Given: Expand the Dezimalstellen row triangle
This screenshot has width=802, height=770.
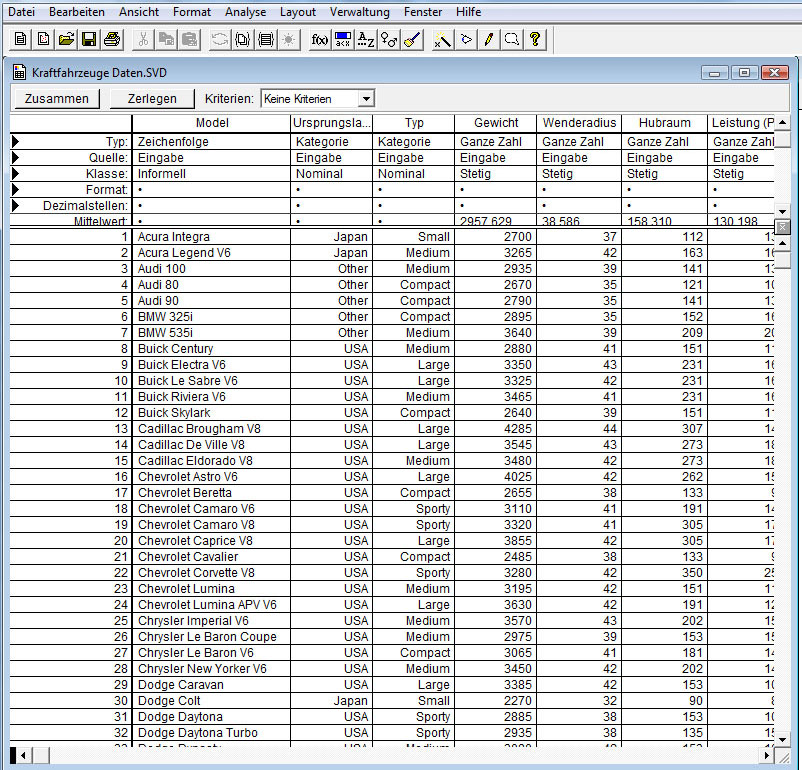Looking at the screenshot, I should coord(15,206).
